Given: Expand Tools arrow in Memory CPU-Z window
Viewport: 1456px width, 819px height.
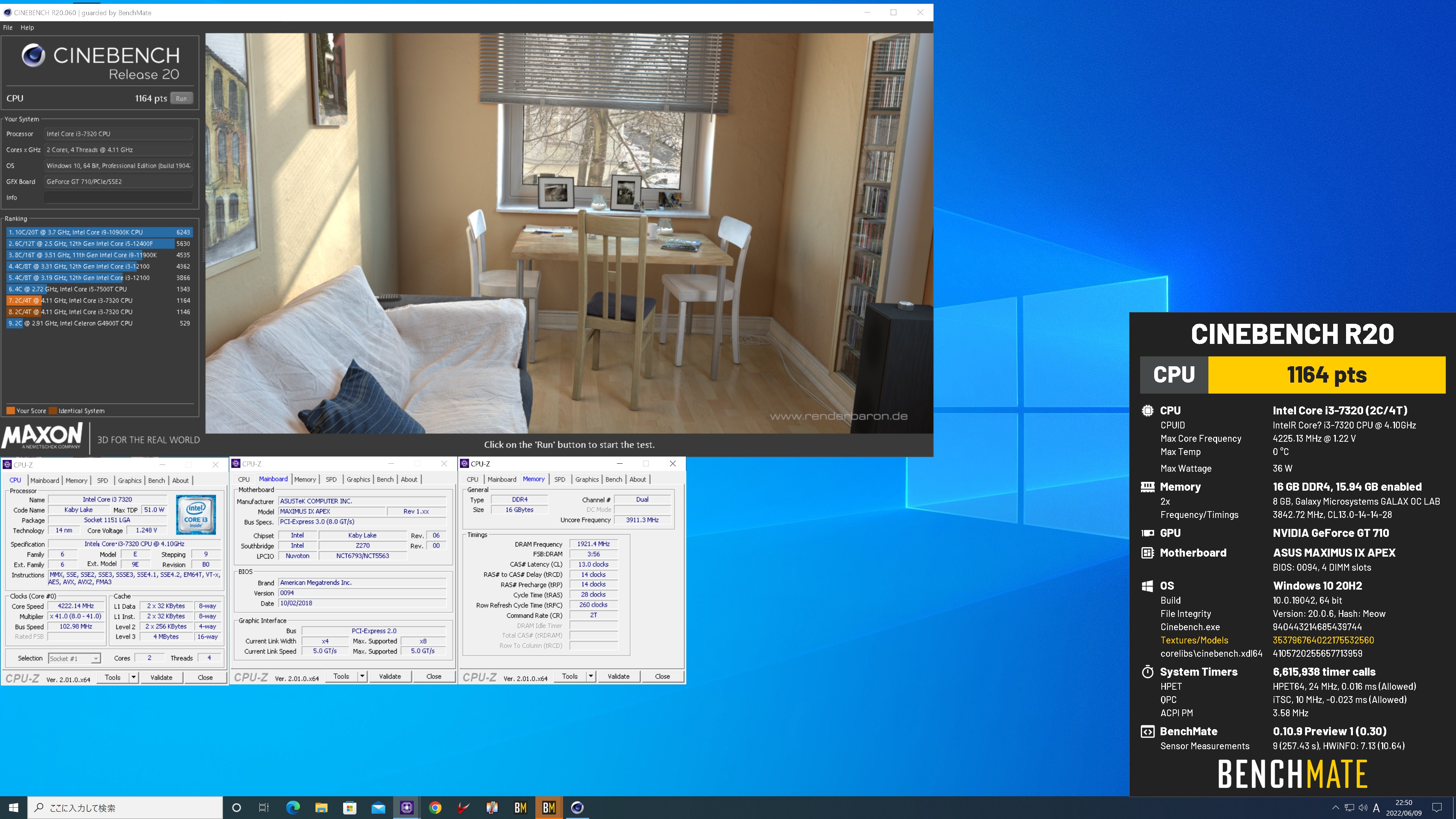Looking at the screenshot, I should pyautogui.click(x=591, y=676).
